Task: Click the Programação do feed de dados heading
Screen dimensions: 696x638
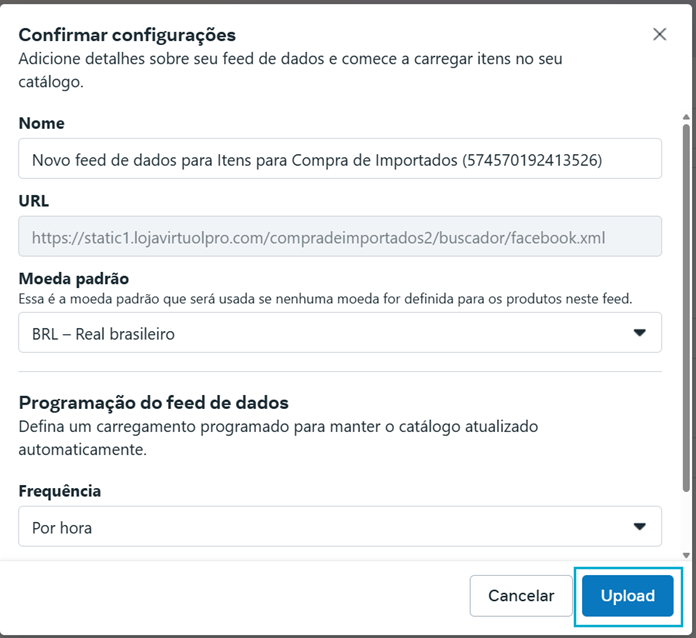Action: click(x=154, y=403)
